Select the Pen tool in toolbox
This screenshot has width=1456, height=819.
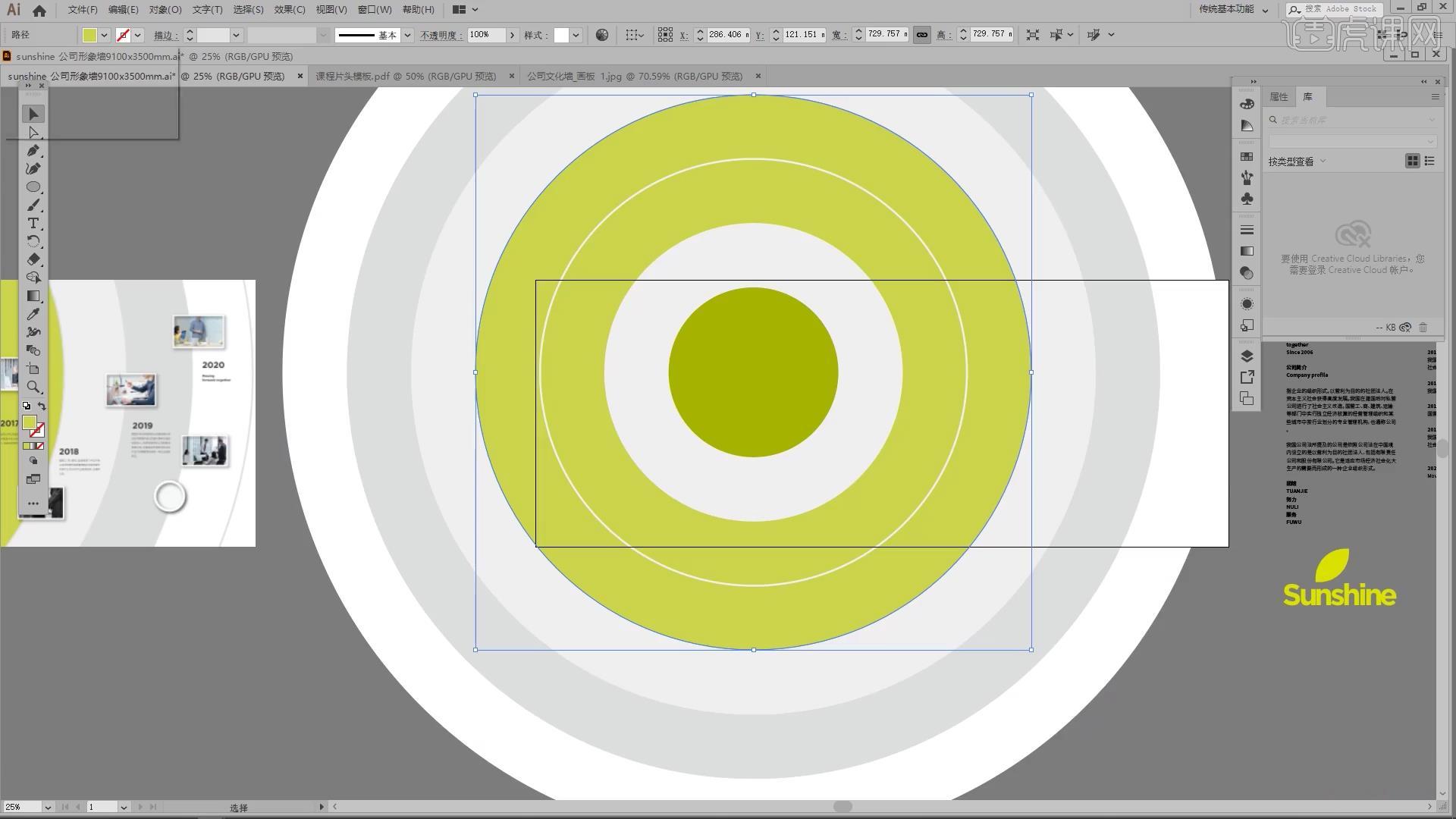click(33, 150)
